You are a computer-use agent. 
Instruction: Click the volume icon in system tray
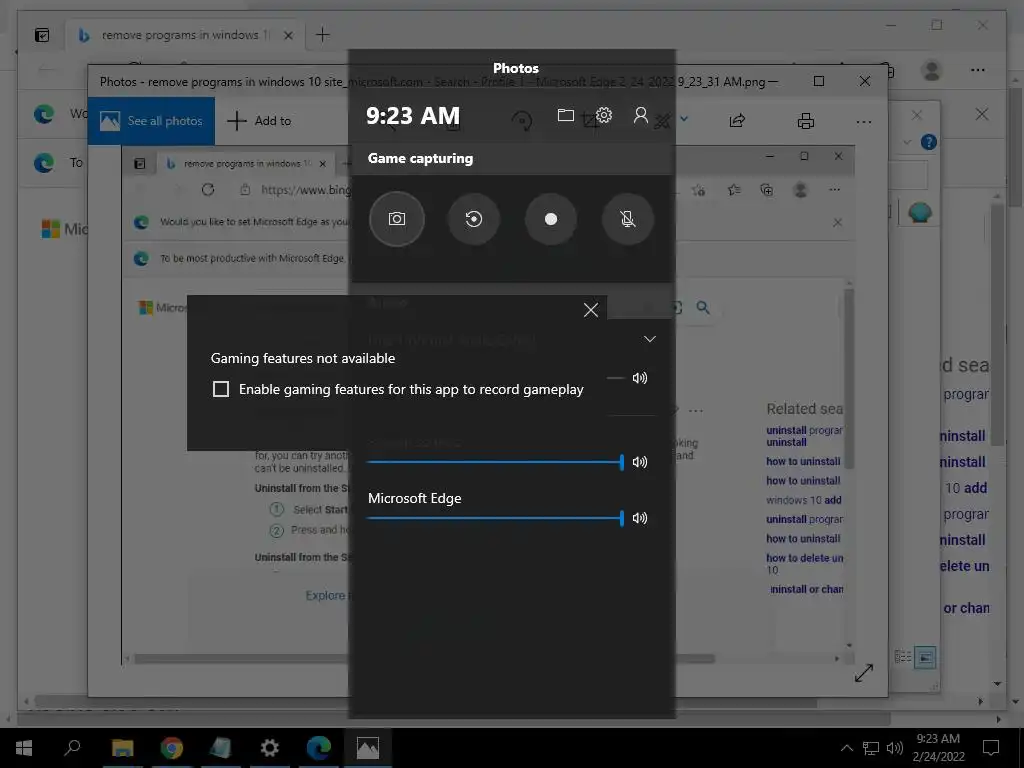click(x=894, y=748)
